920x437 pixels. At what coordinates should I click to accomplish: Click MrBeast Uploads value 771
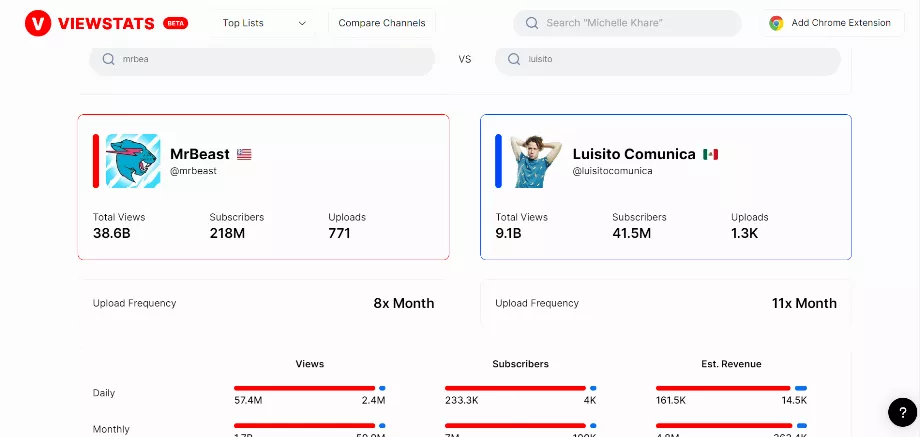[x=339, y=233]
